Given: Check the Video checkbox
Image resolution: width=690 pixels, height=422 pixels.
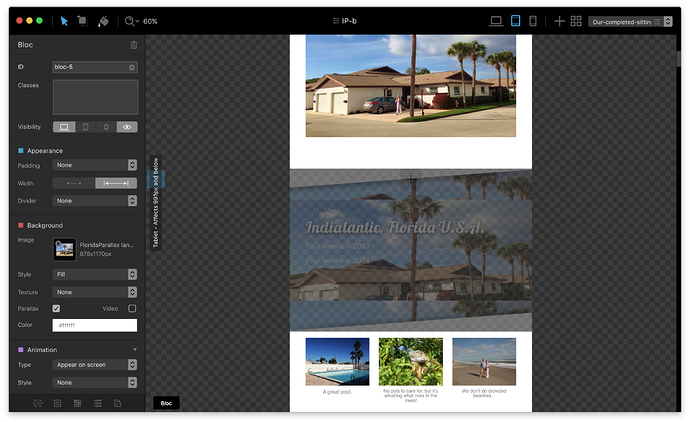Looking at the screenshot, I should [132, 308].
